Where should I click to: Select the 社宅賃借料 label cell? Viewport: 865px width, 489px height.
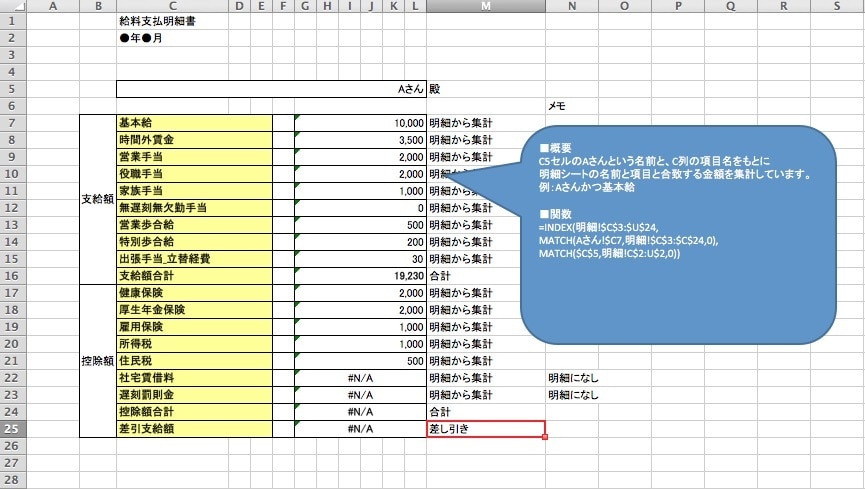click(194, 378)
